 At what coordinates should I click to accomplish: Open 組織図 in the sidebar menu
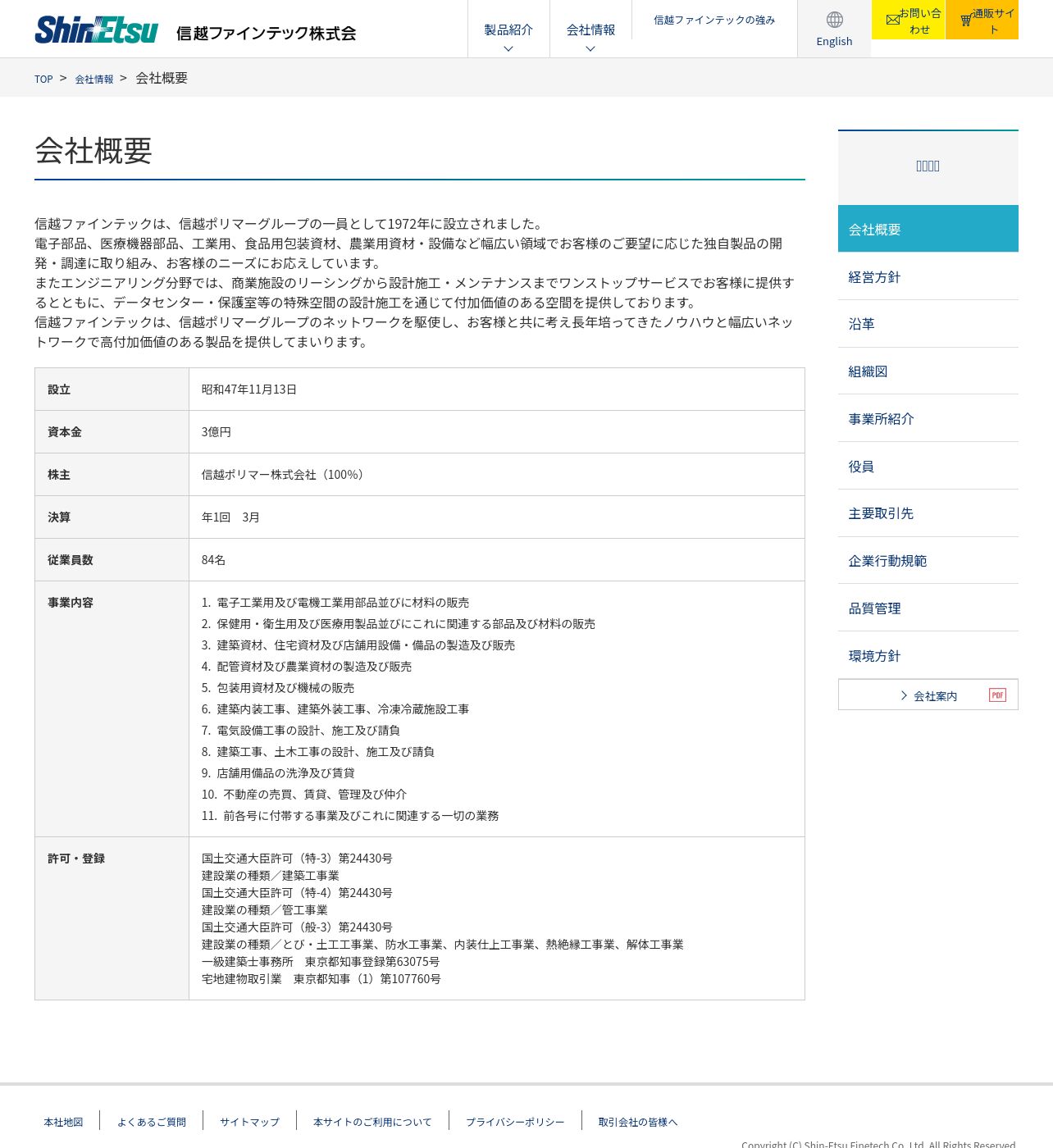(x=928, y=371)
